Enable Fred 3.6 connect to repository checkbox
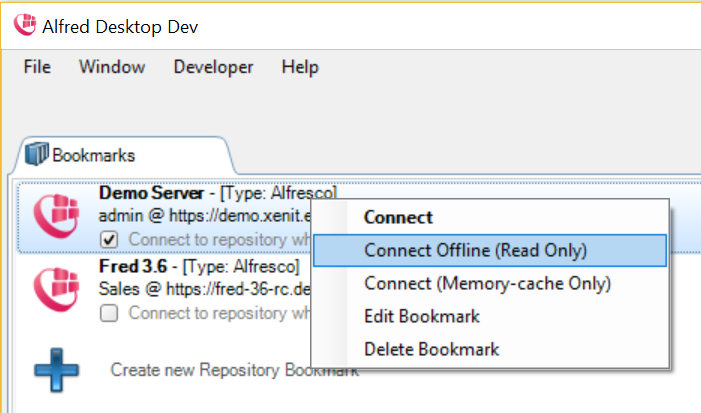This screenshot has height=413, width=701. coord(111,314)
